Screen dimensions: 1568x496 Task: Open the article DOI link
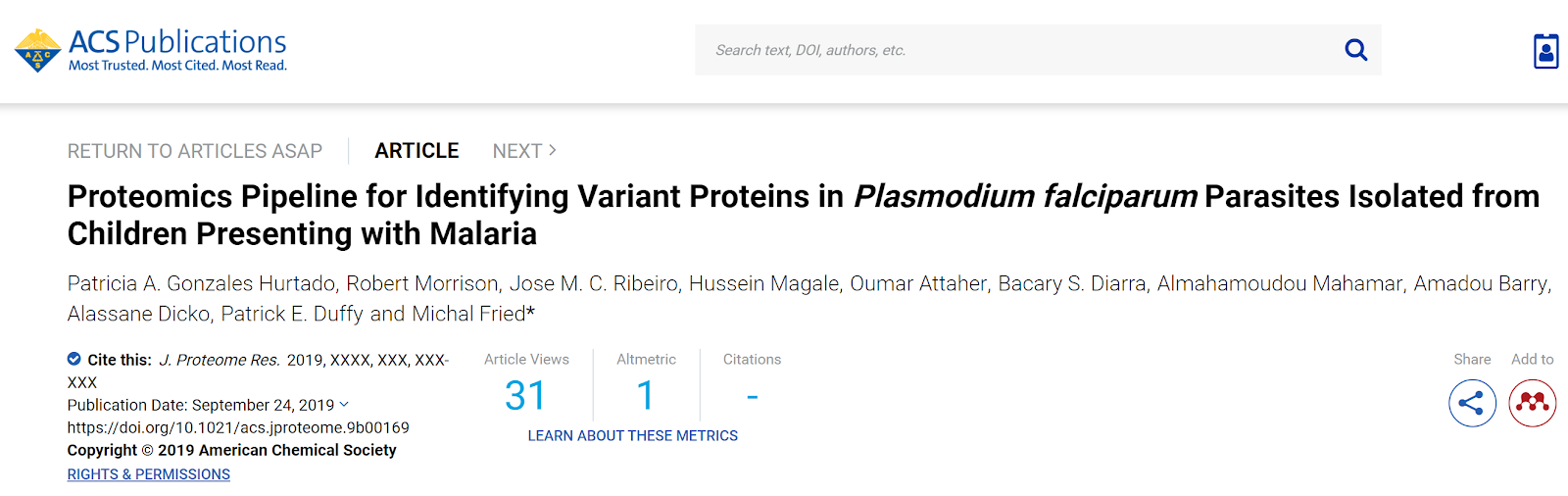238,427
